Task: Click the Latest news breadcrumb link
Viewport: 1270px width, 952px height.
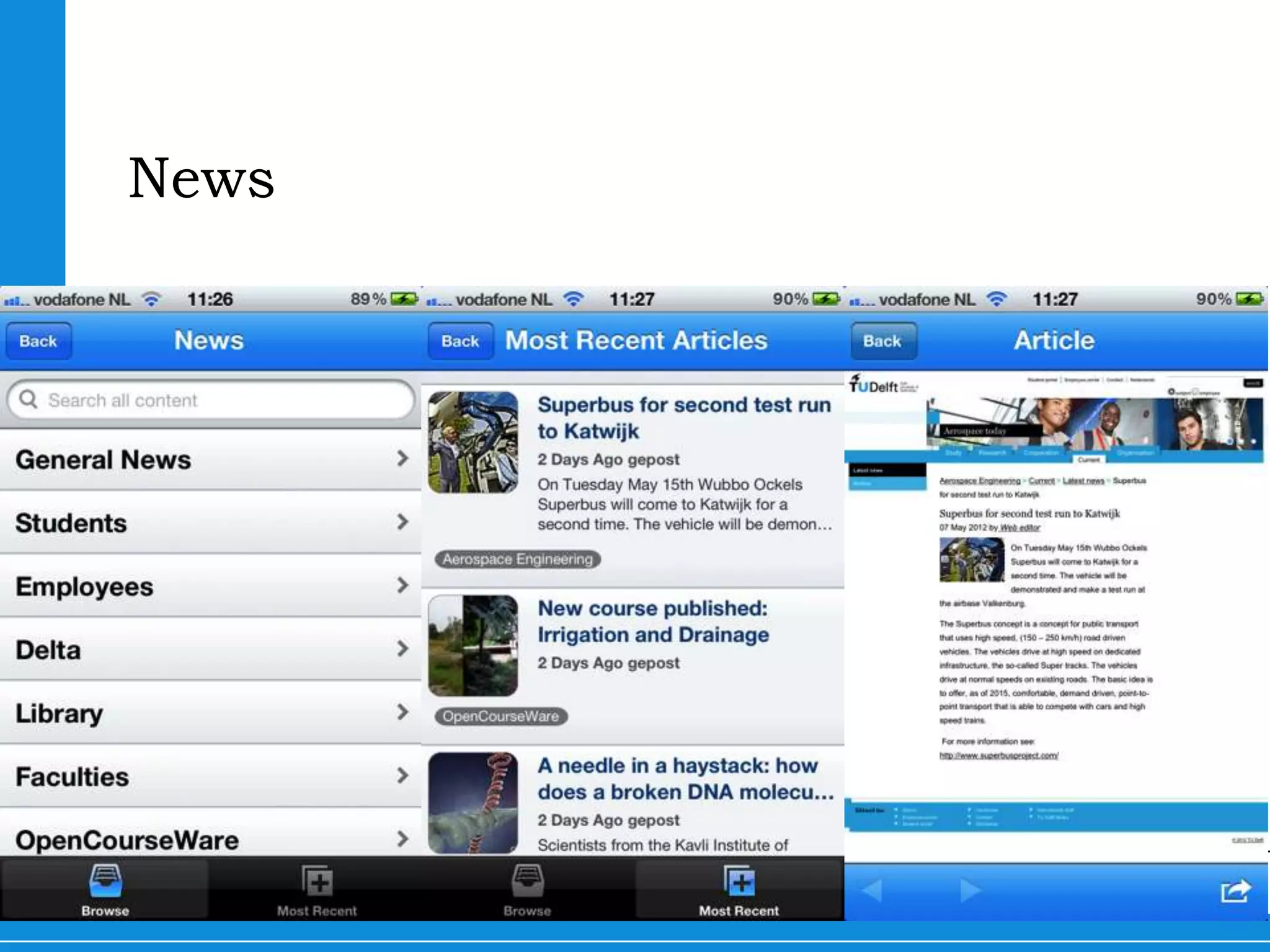Action: click(x=1083, y=481)
